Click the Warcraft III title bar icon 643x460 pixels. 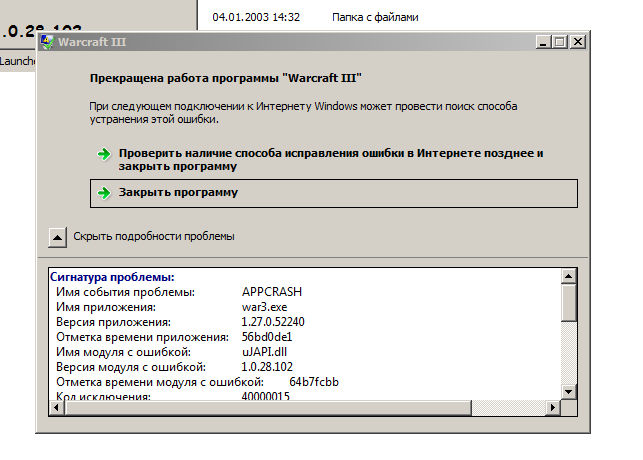click(47, 41)
